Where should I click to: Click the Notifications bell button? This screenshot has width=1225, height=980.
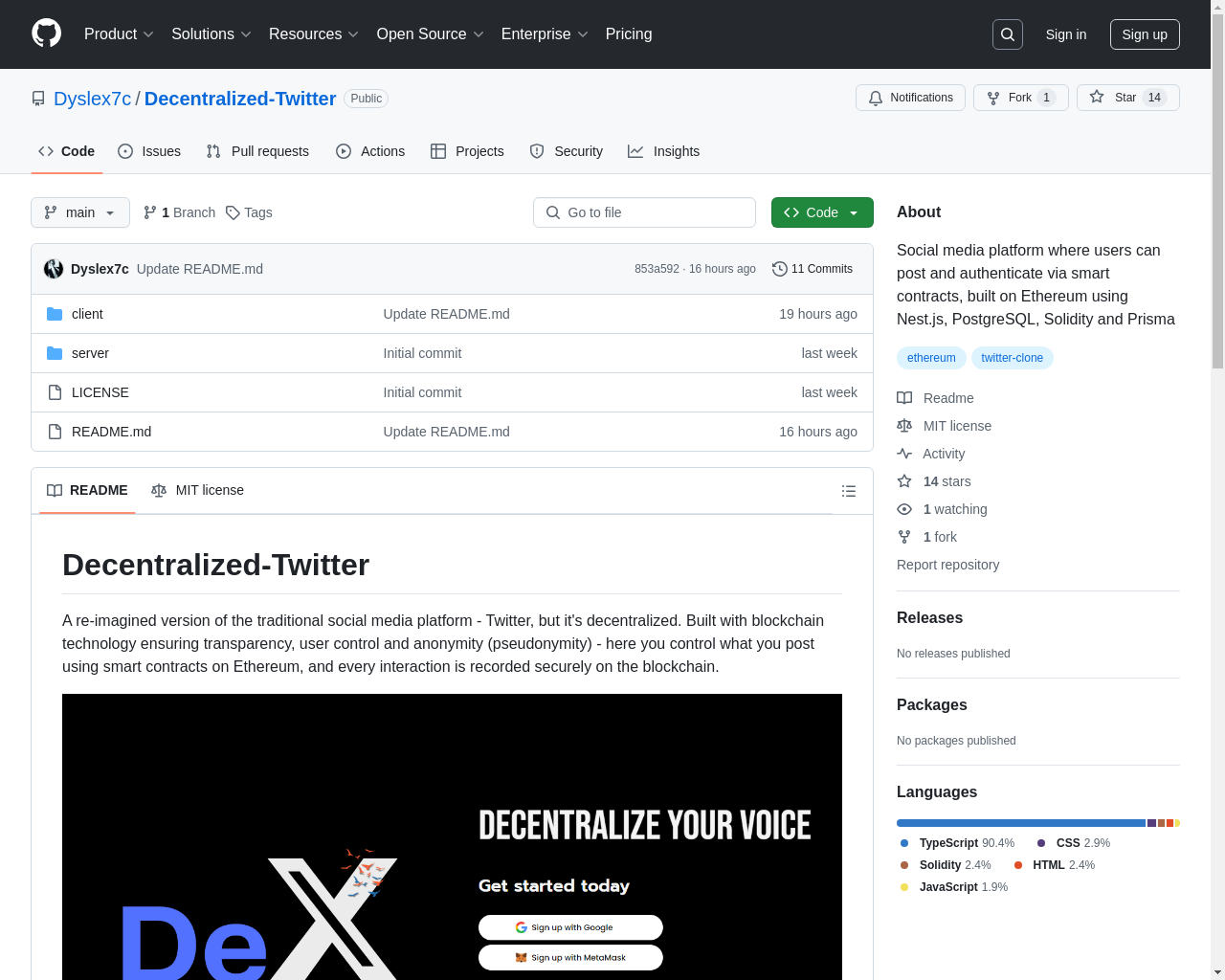910,98
